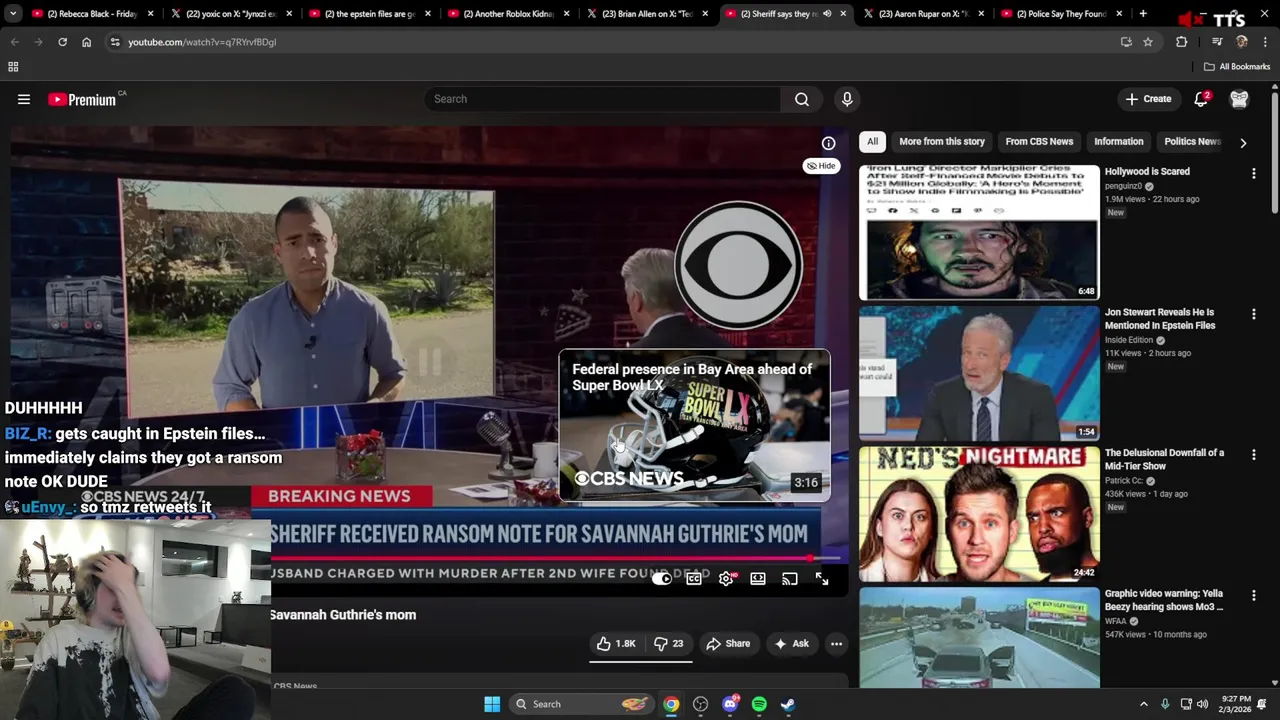
Task: Click the Create button
Action: click(1148, 99)
